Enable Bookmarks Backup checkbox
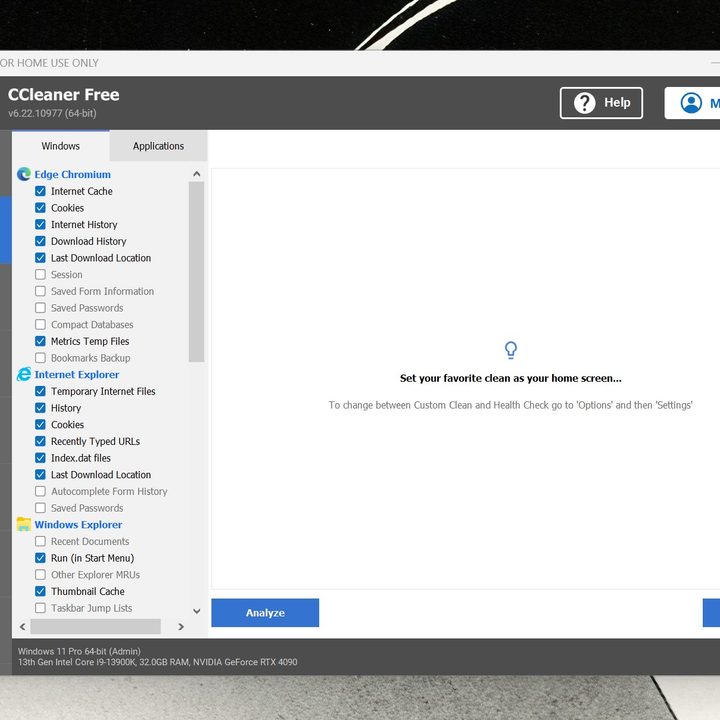This screenshot has width=720, height=720. point(40,358)
